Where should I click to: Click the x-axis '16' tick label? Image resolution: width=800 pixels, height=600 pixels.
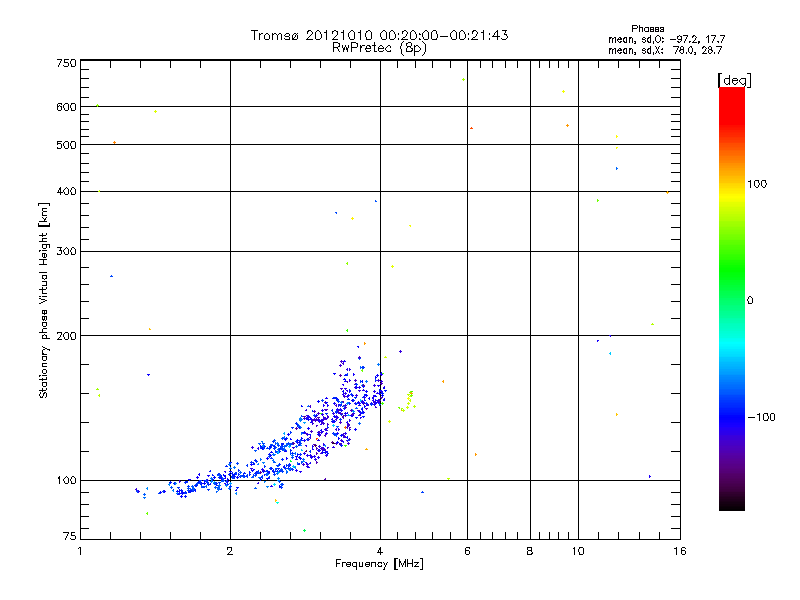tap(680, 551)
